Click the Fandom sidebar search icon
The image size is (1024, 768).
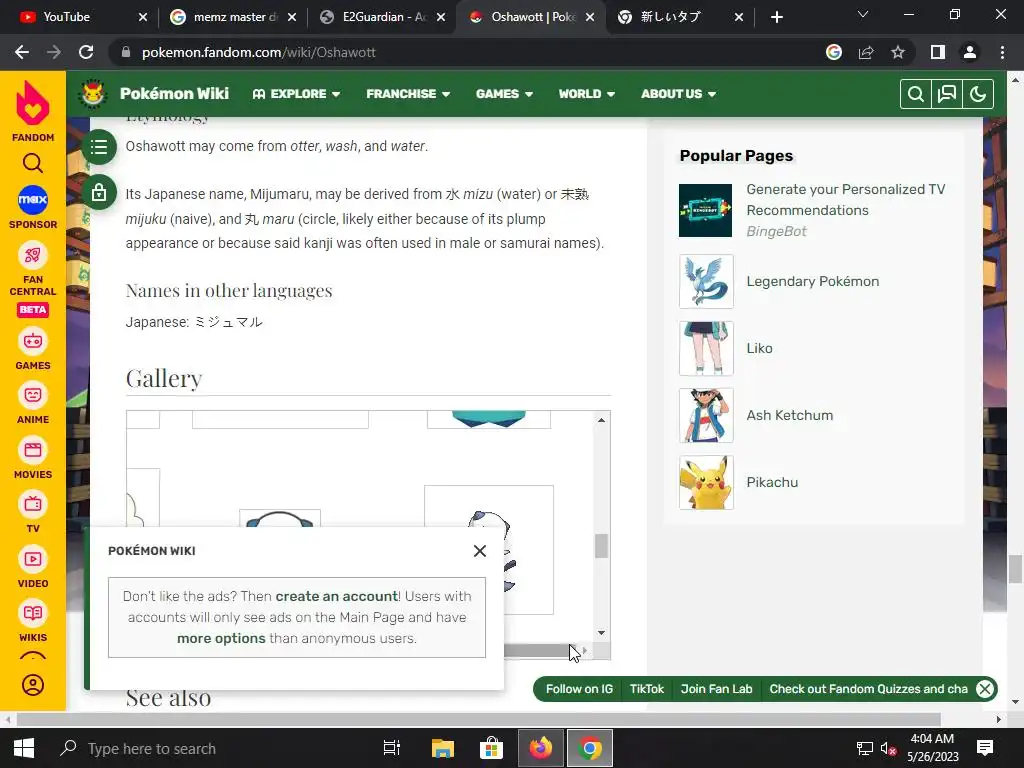coord(33,163)
